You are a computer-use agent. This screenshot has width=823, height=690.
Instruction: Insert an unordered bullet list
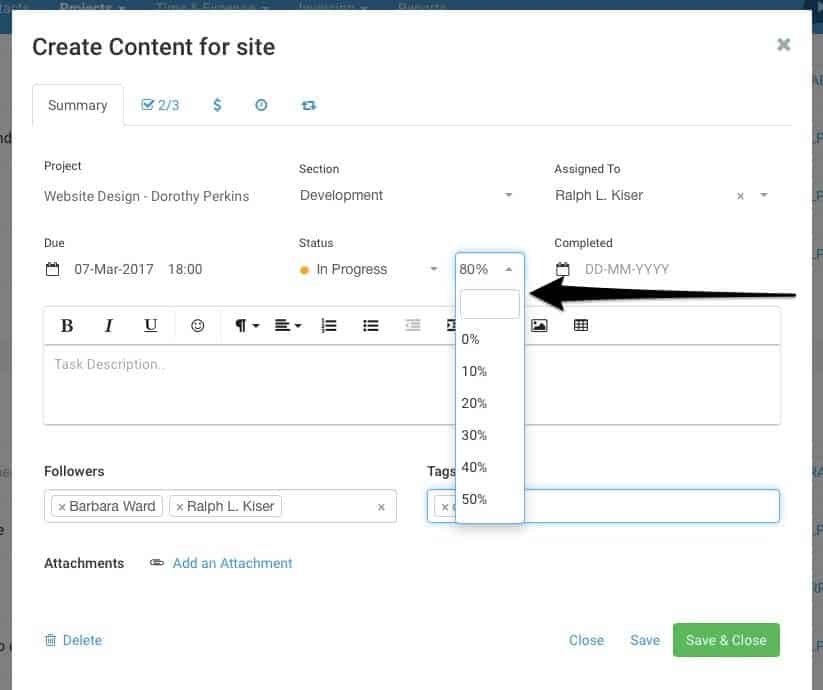(370, 325)
